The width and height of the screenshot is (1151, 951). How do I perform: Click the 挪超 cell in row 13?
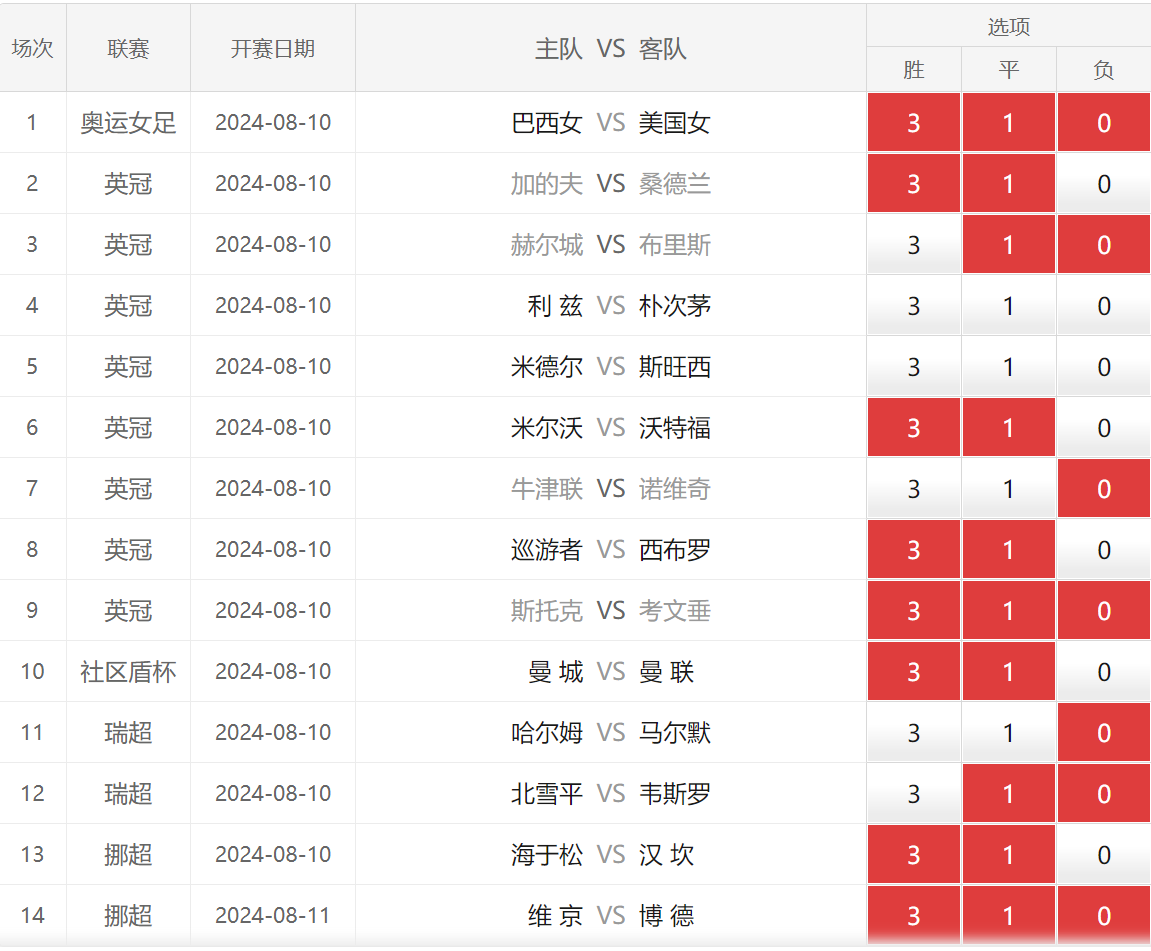click(128, 854)
